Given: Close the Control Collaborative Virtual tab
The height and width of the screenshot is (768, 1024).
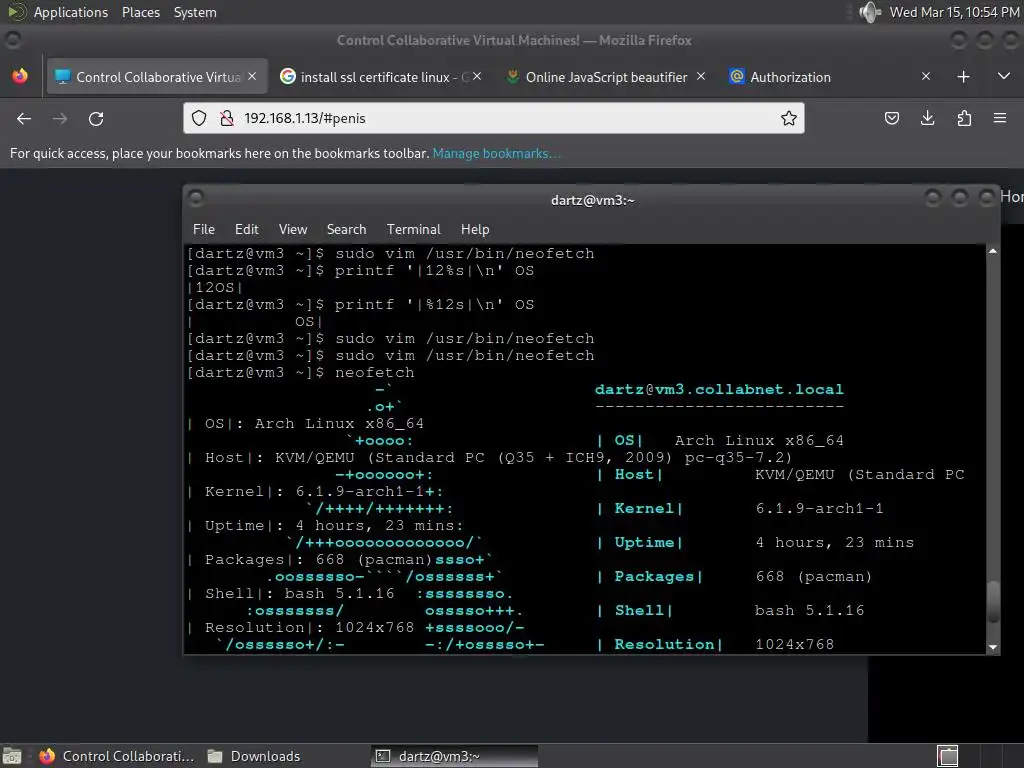Looking at the screenshot, I should [x=252, y=76].
